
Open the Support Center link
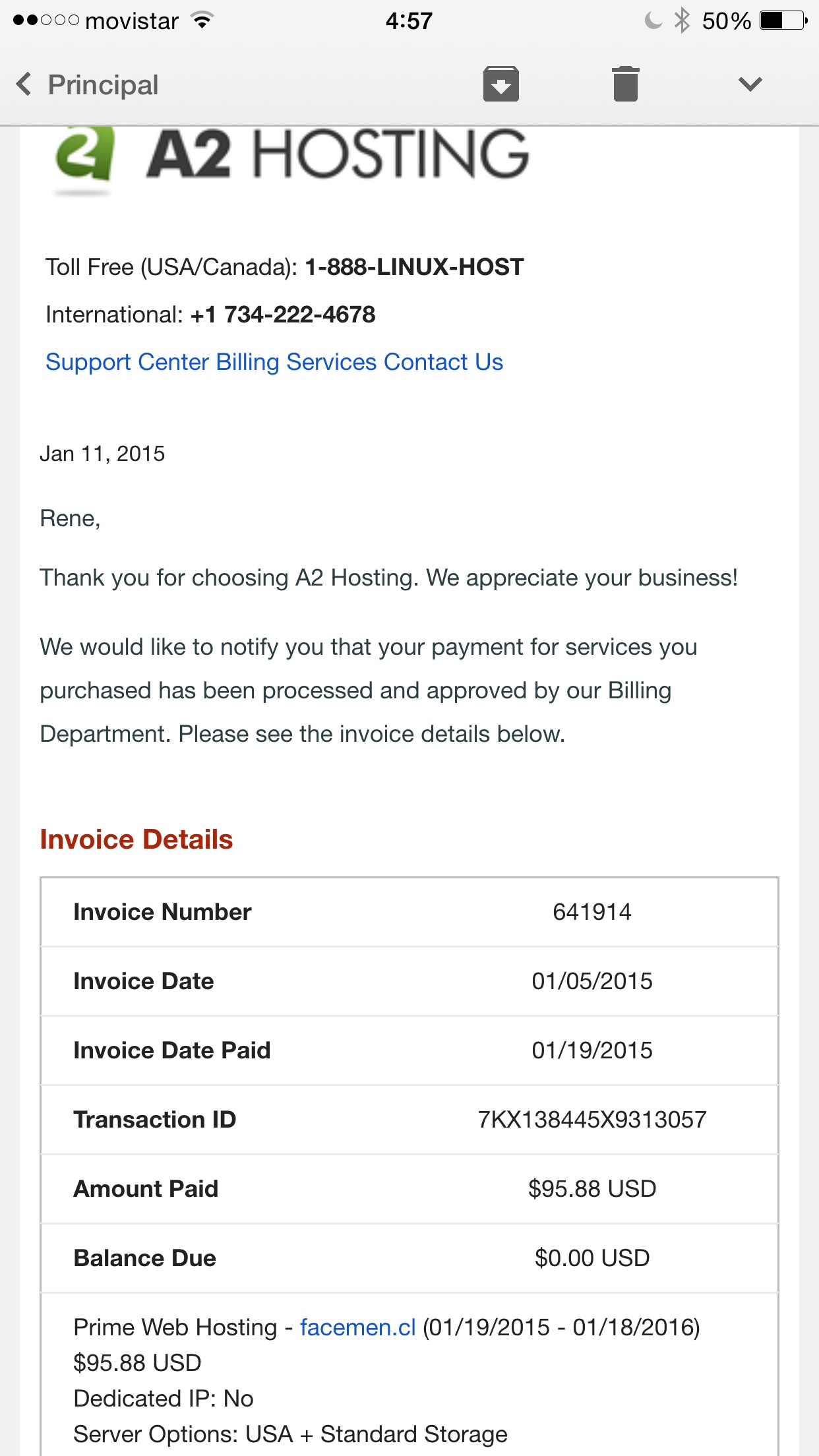coord(127,362)
